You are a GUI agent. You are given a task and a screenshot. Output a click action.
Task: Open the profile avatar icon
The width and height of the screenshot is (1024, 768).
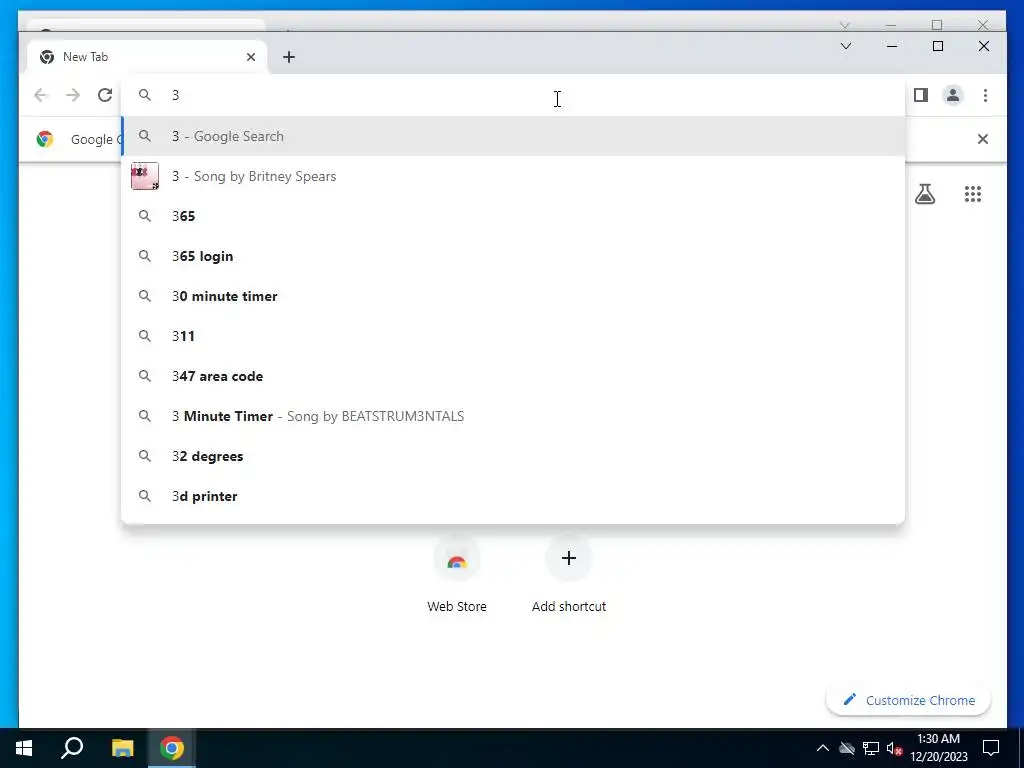[x=953, y=95]
